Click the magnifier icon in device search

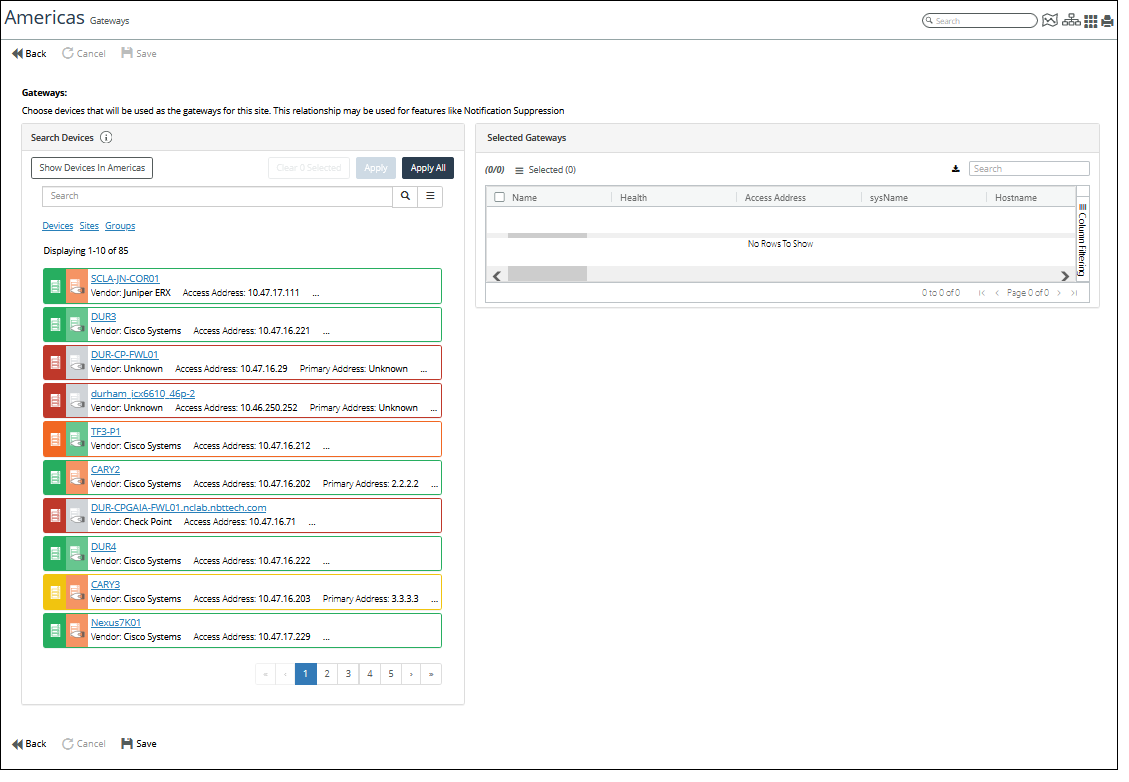(x=405, y=196)
